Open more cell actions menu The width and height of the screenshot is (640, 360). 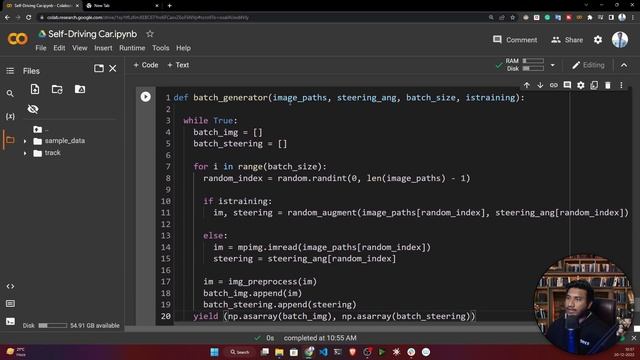pyautogui.click(x=621, y=85)
